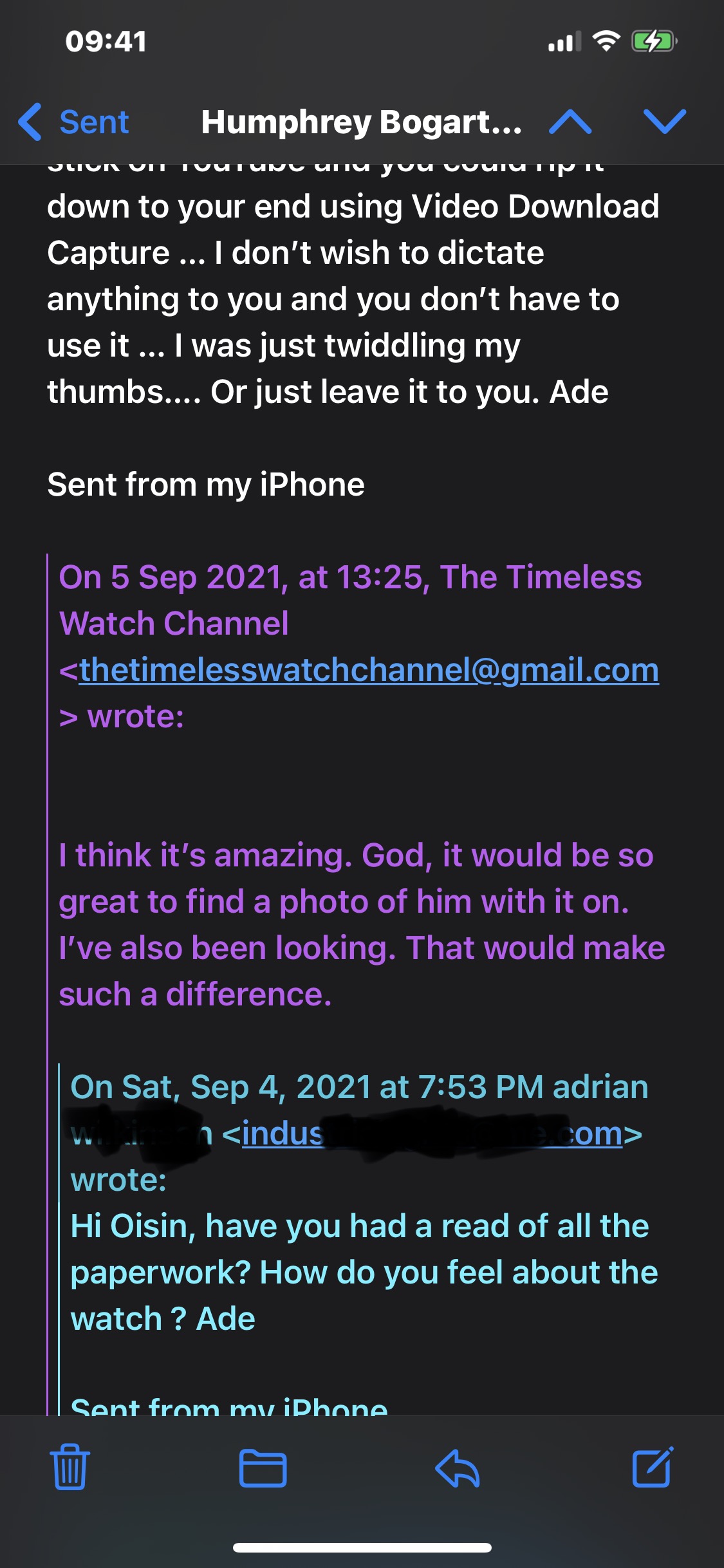Go to previous message with up chevron

[x=570, y=122]
